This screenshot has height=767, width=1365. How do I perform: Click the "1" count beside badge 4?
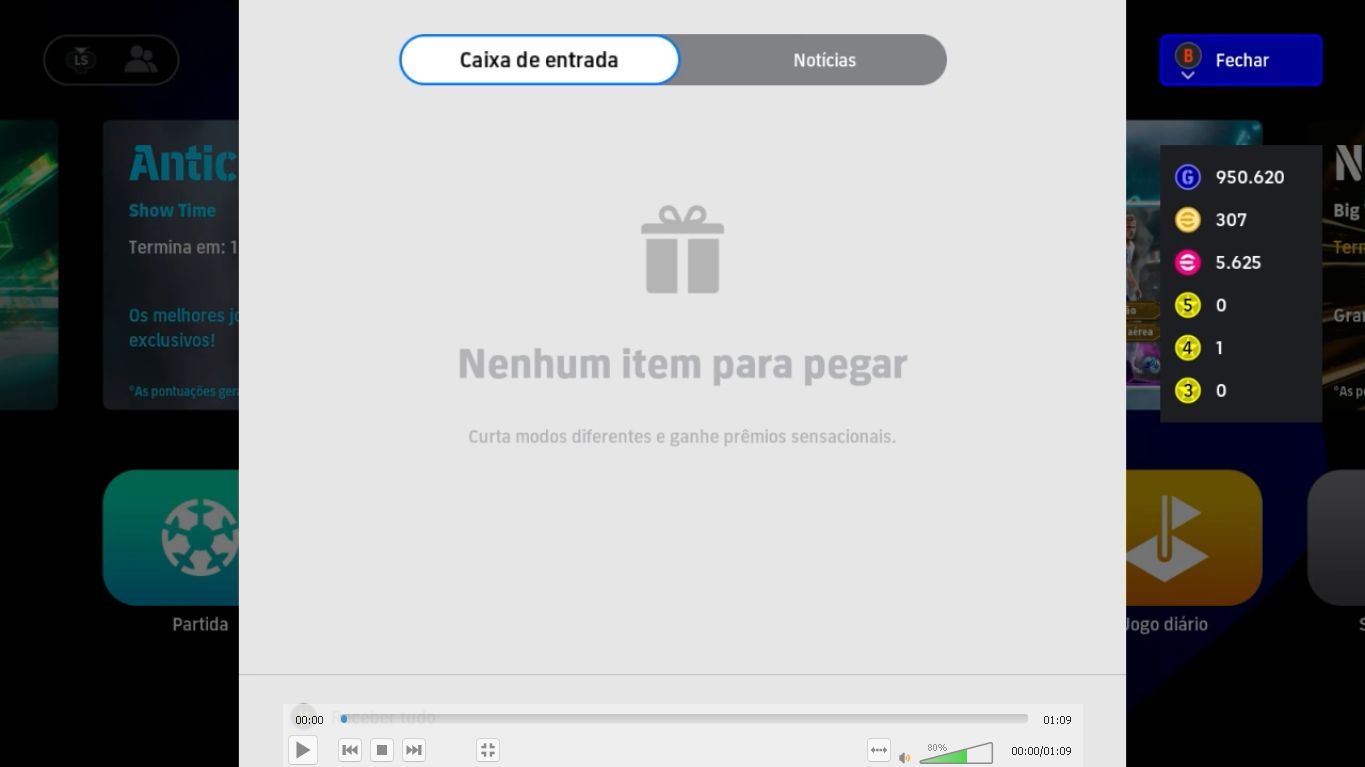pyautogui.click(x=1221, y=348)
